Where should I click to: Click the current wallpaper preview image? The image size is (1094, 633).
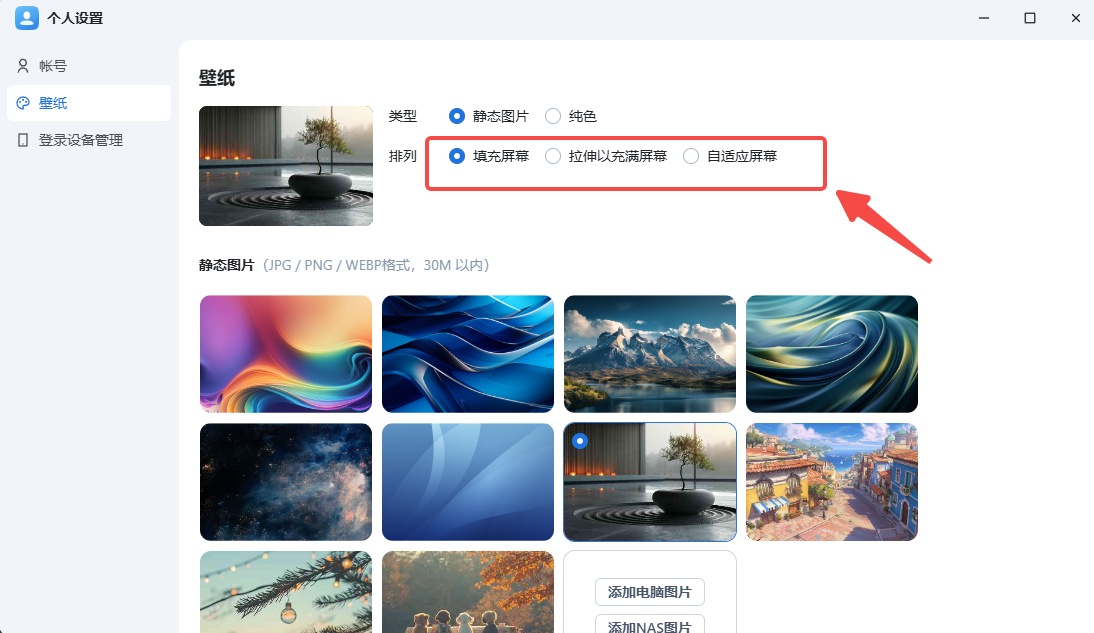[286, 166]
